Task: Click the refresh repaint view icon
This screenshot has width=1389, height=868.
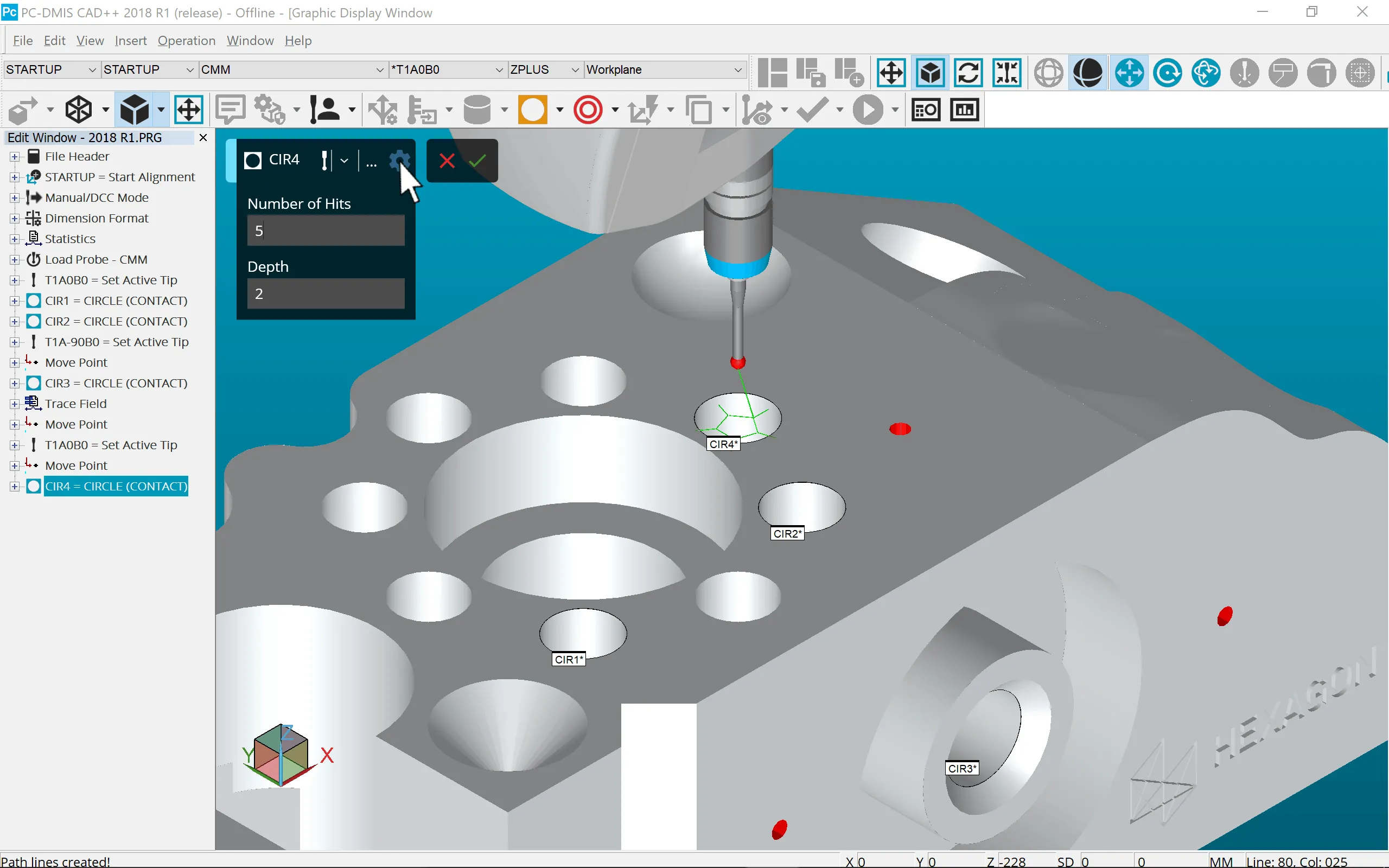Action: pyautogui.click(x=969, y=73)
